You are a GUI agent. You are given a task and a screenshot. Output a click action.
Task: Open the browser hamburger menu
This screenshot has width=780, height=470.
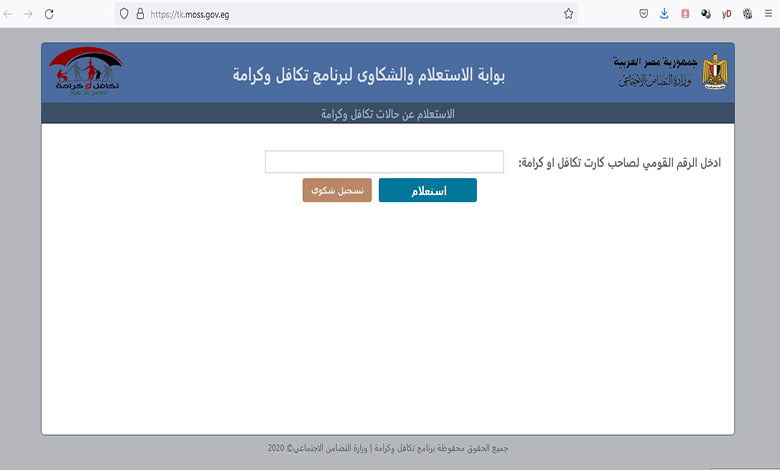[769, 14]
